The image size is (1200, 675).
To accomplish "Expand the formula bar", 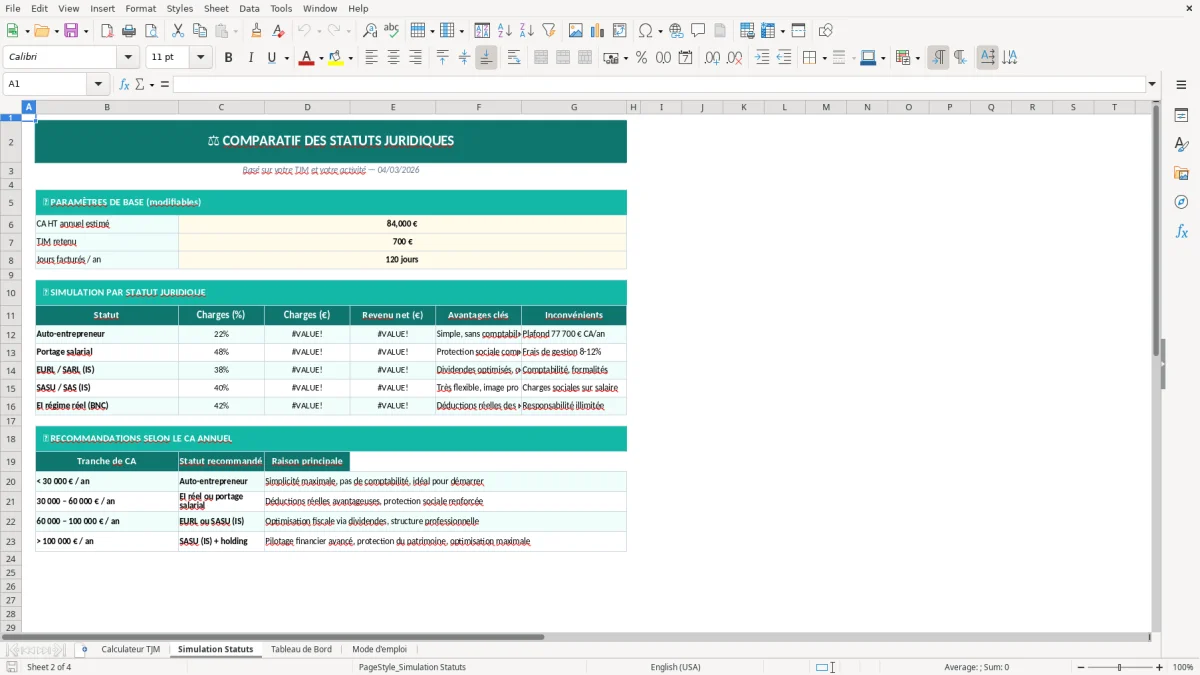I will [1152, 84].
